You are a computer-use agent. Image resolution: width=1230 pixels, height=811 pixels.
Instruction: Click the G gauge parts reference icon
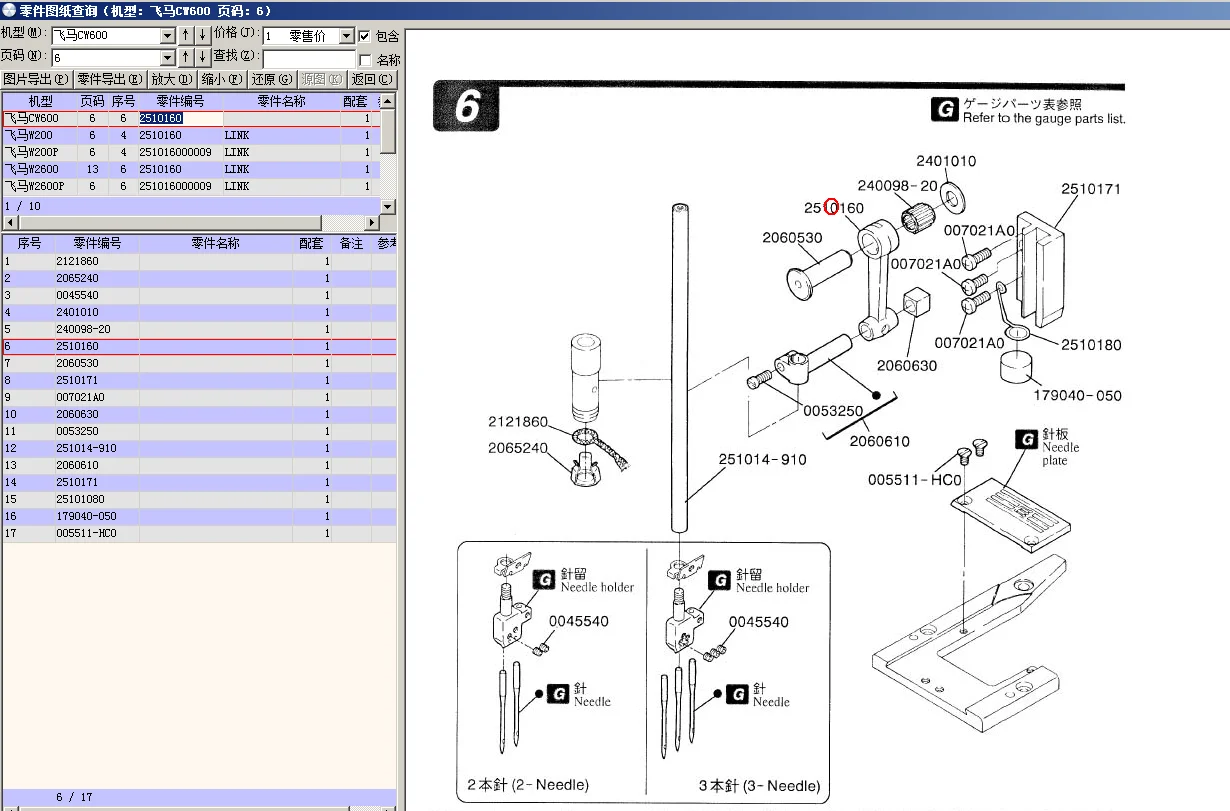click(944, 109)
